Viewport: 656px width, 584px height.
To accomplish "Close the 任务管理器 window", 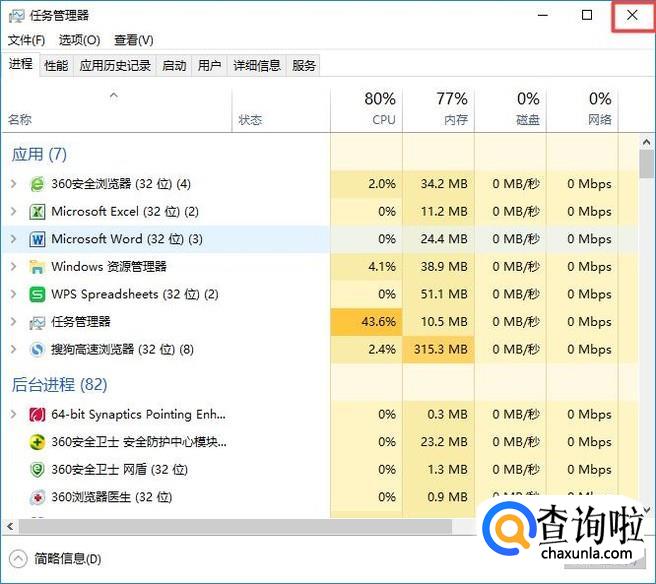I will point(632,15).
